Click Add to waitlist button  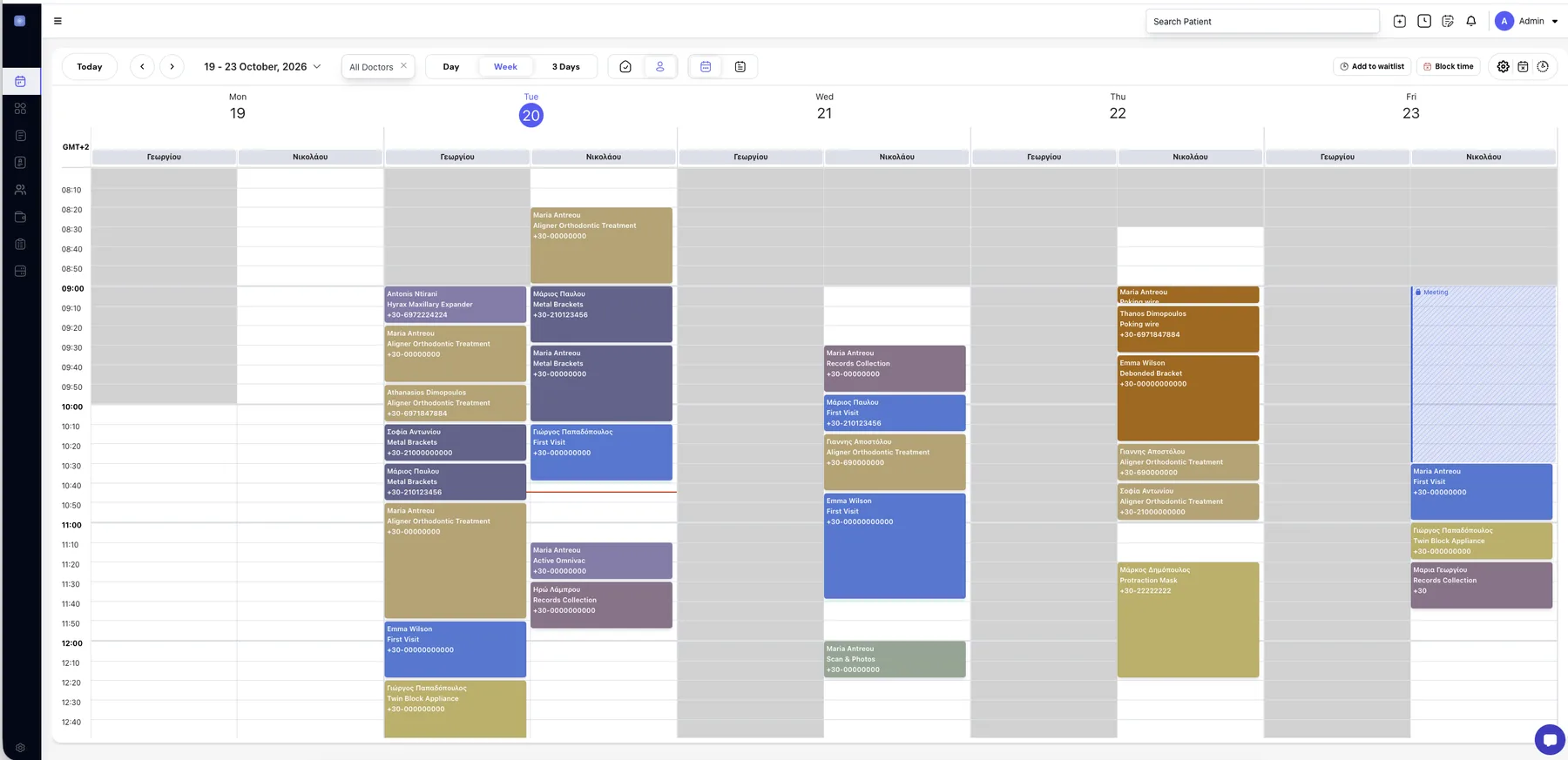coord(1372,66)
